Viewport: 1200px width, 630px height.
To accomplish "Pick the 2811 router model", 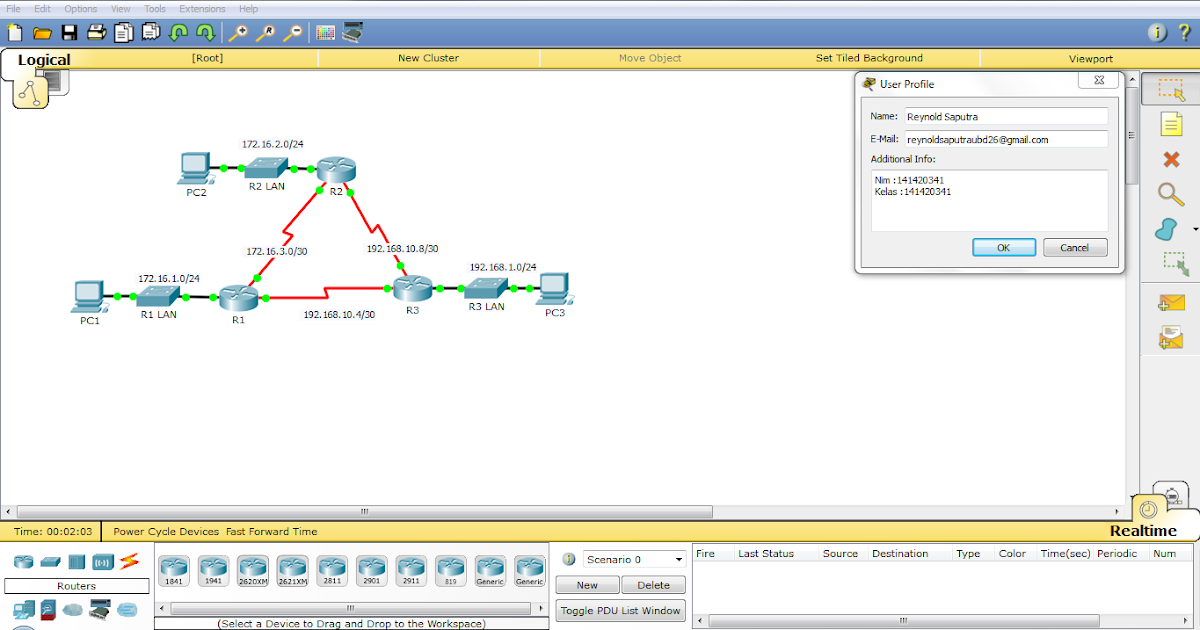I will (331, 570).
